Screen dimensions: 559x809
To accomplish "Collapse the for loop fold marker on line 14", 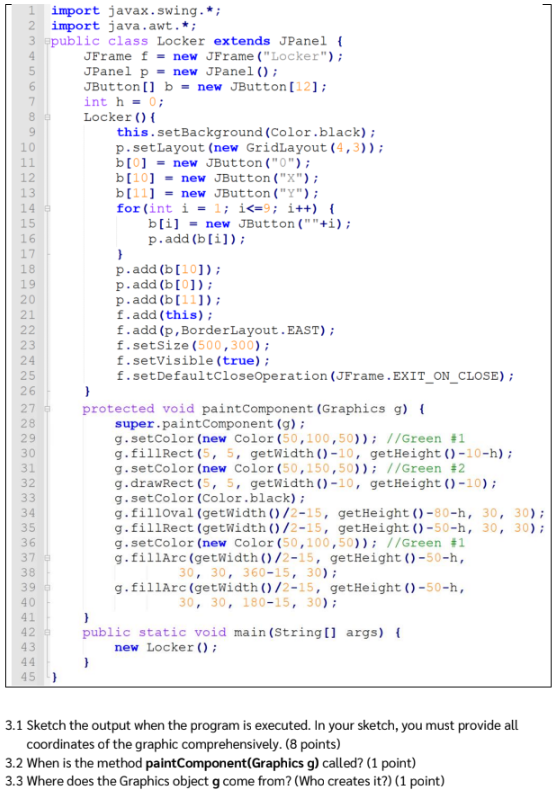I will (x=47, y=209).
